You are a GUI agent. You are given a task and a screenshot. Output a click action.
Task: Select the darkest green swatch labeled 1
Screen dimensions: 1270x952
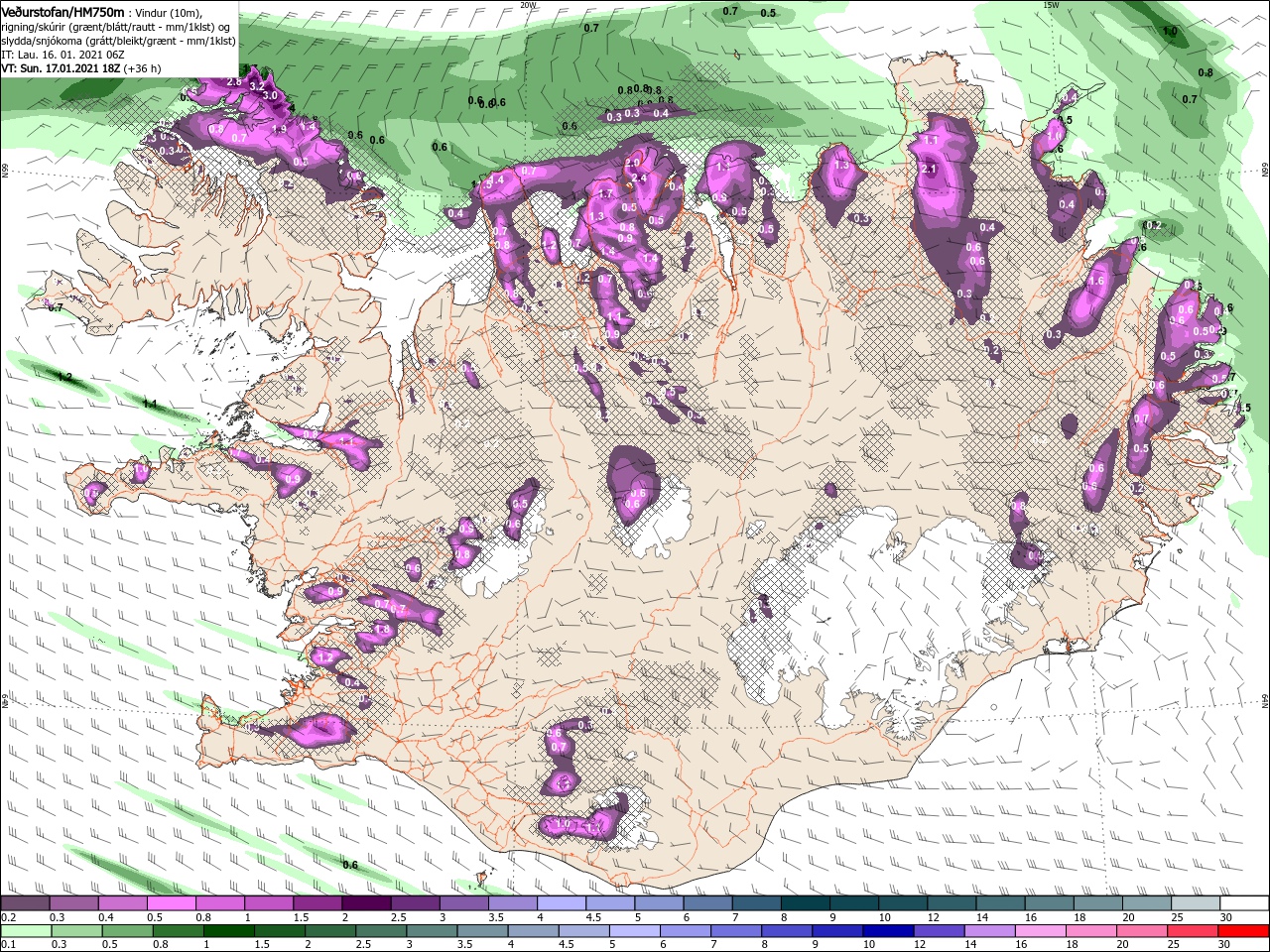click(227, 931)
